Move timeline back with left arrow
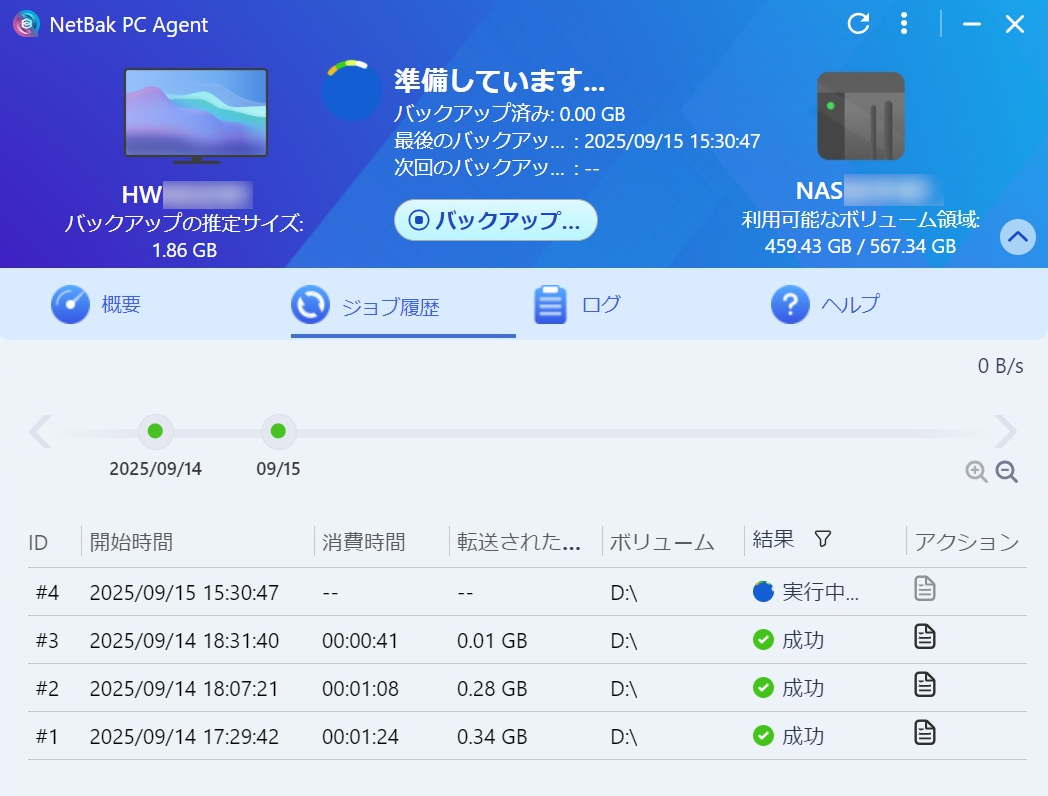 pos(41,432)
